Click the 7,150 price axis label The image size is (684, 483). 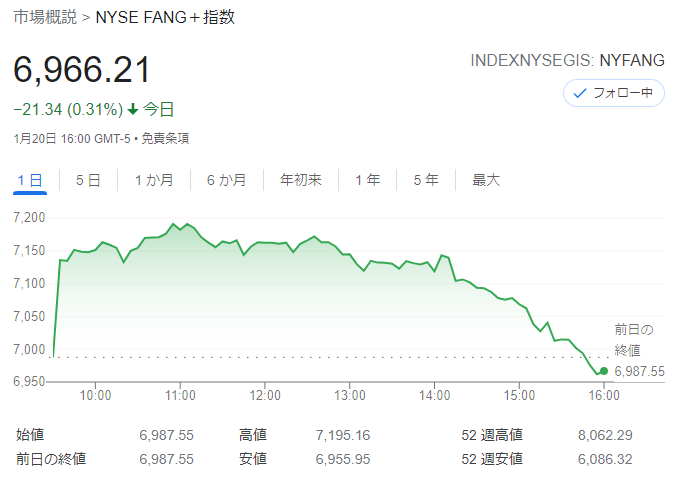pyautogui.click(x=29, y=250)
